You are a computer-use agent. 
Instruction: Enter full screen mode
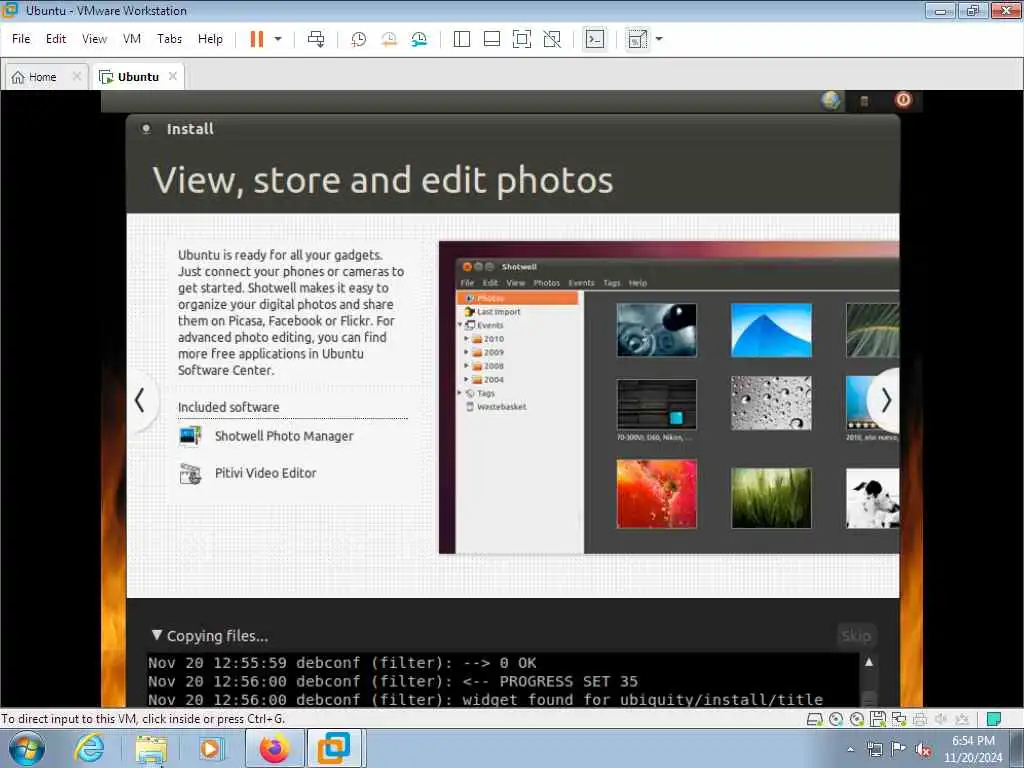coord(522,39)
